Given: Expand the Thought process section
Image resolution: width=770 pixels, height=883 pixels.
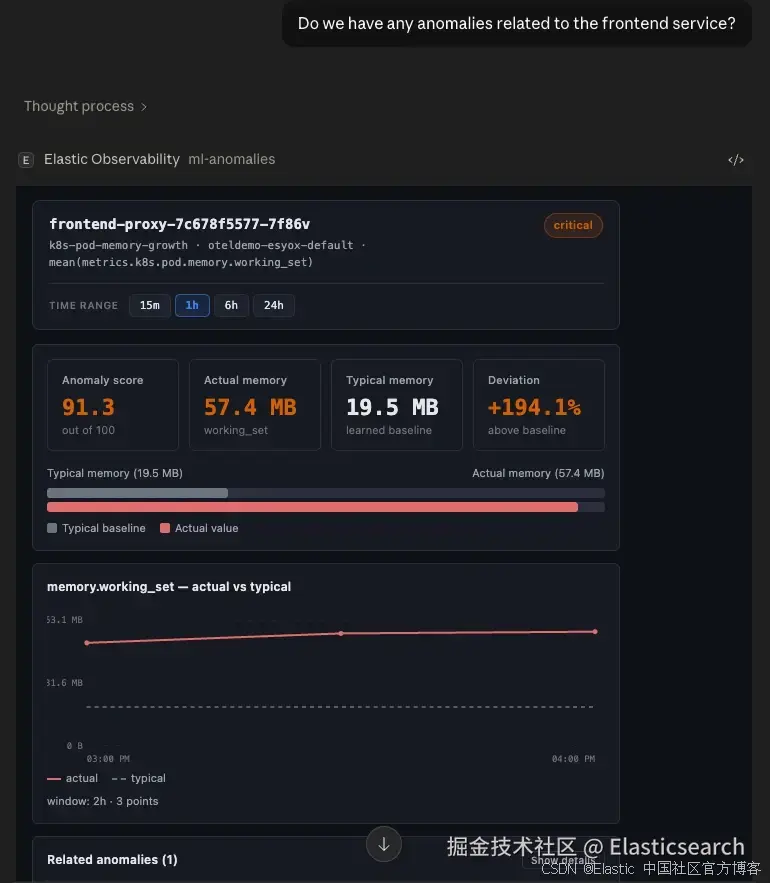Looking at the screenshot, I should (85, 106).
